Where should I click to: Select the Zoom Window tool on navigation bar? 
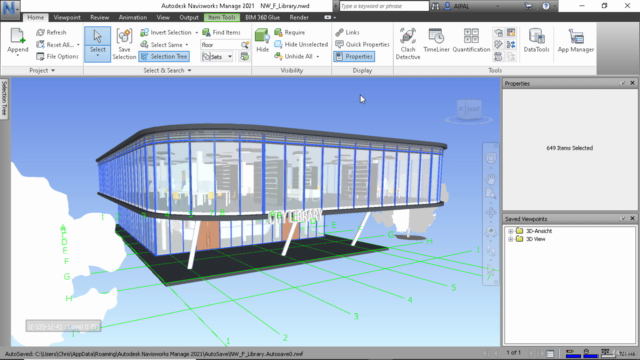pyautogui.click(x=491, y=194)
